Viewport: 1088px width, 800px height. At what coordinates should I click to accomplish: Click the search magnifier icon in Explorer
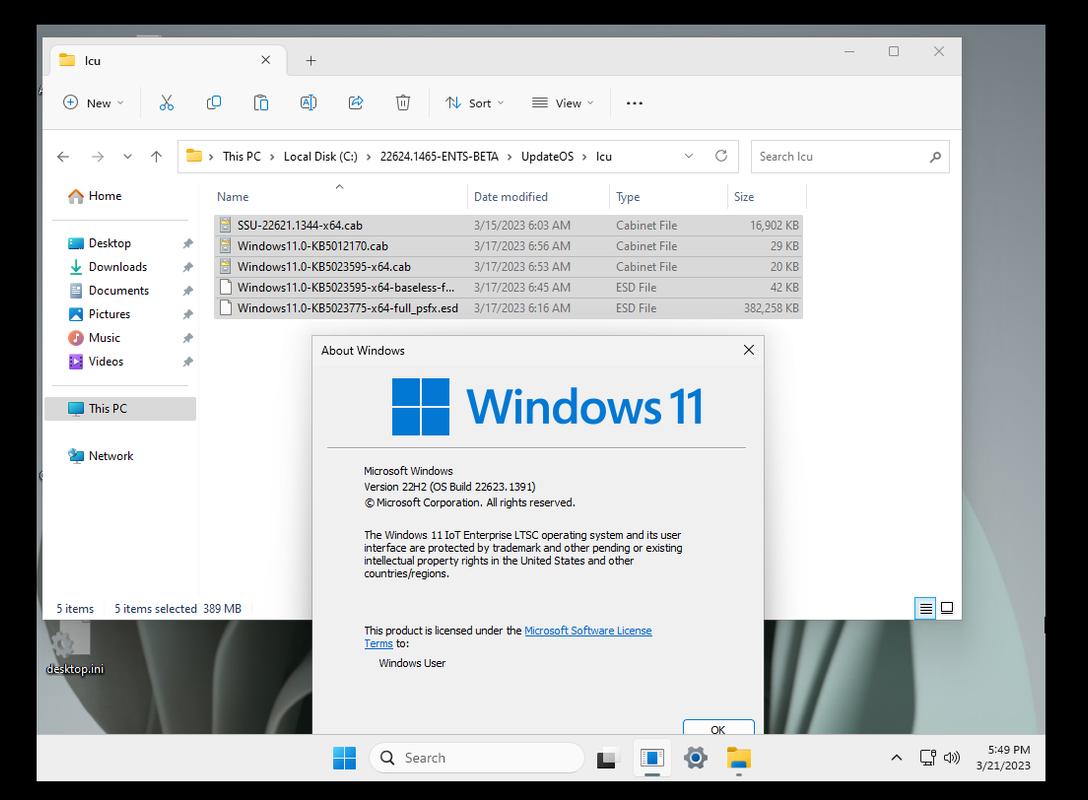coord(935,157)
